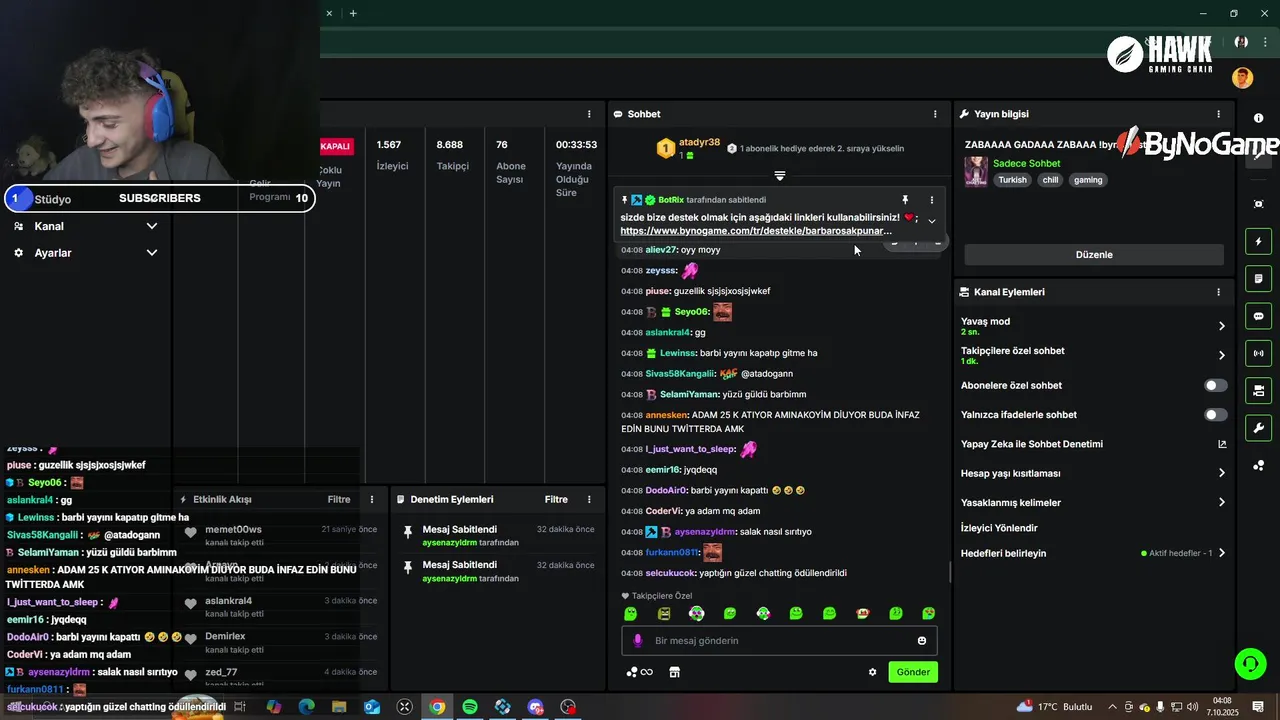Image resolution: width=1280 pixels, height=720 pixels.
Task: Show hidden system tray icons
Action: pos(1112,707)
